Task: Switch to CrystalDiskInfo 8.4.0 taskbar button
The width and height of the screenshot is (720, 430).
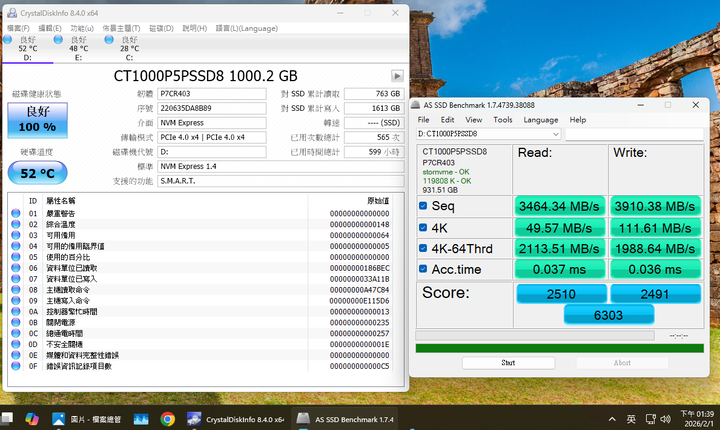Action: (x=236, y=419)
